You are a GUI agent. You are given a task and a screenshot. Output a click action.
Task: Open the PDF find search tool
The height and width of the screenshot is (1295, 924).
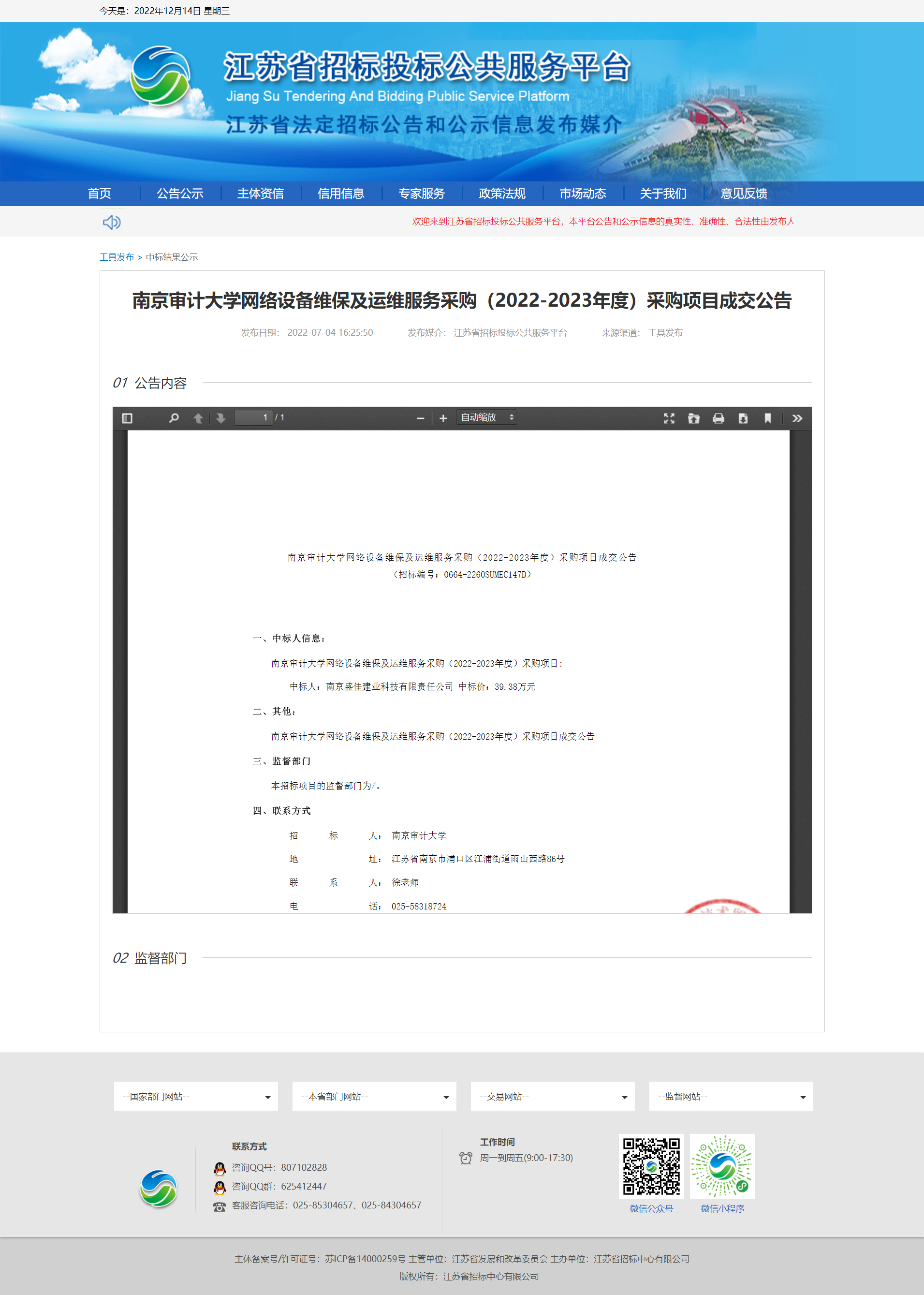[174, 418]
